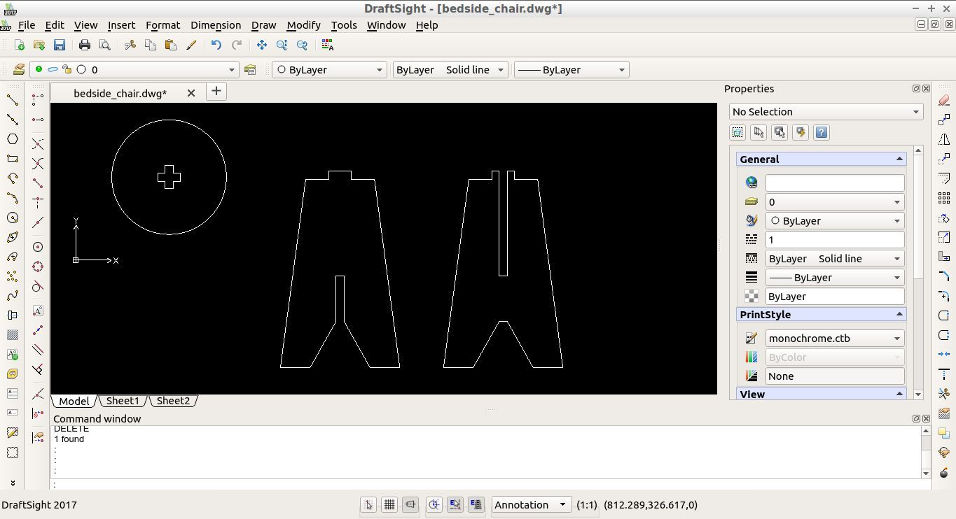Open the layer selection dropdown
The width and height of the screenshot is (956, 519).
tap(134, 70)
